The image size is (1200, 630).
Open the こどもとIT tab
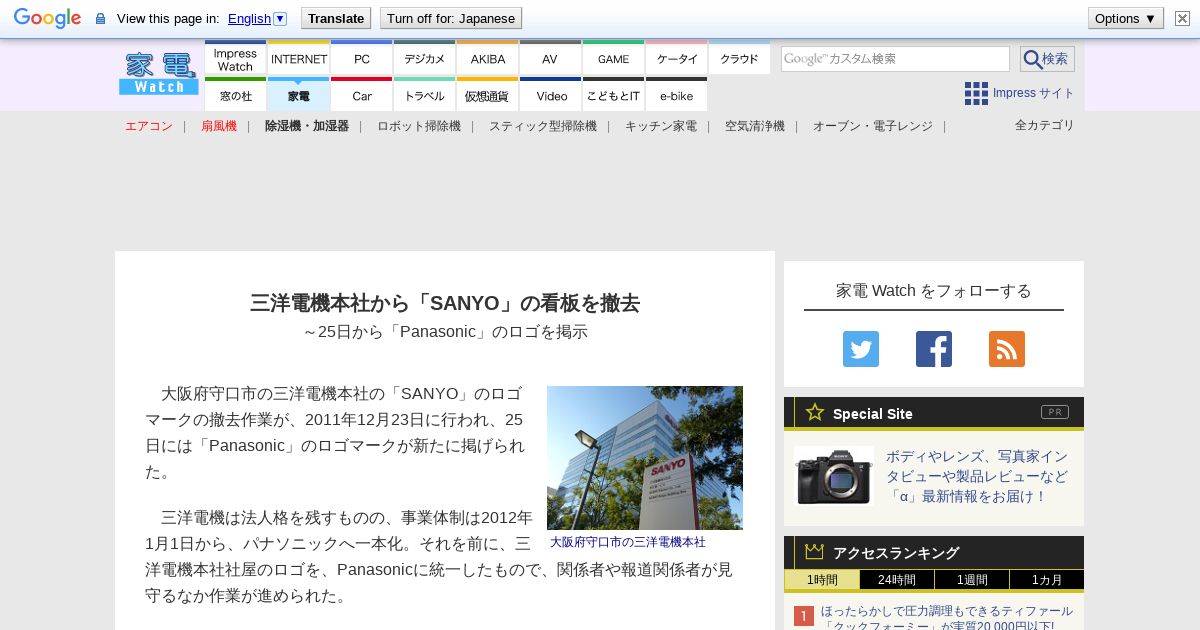coord(613,95)
